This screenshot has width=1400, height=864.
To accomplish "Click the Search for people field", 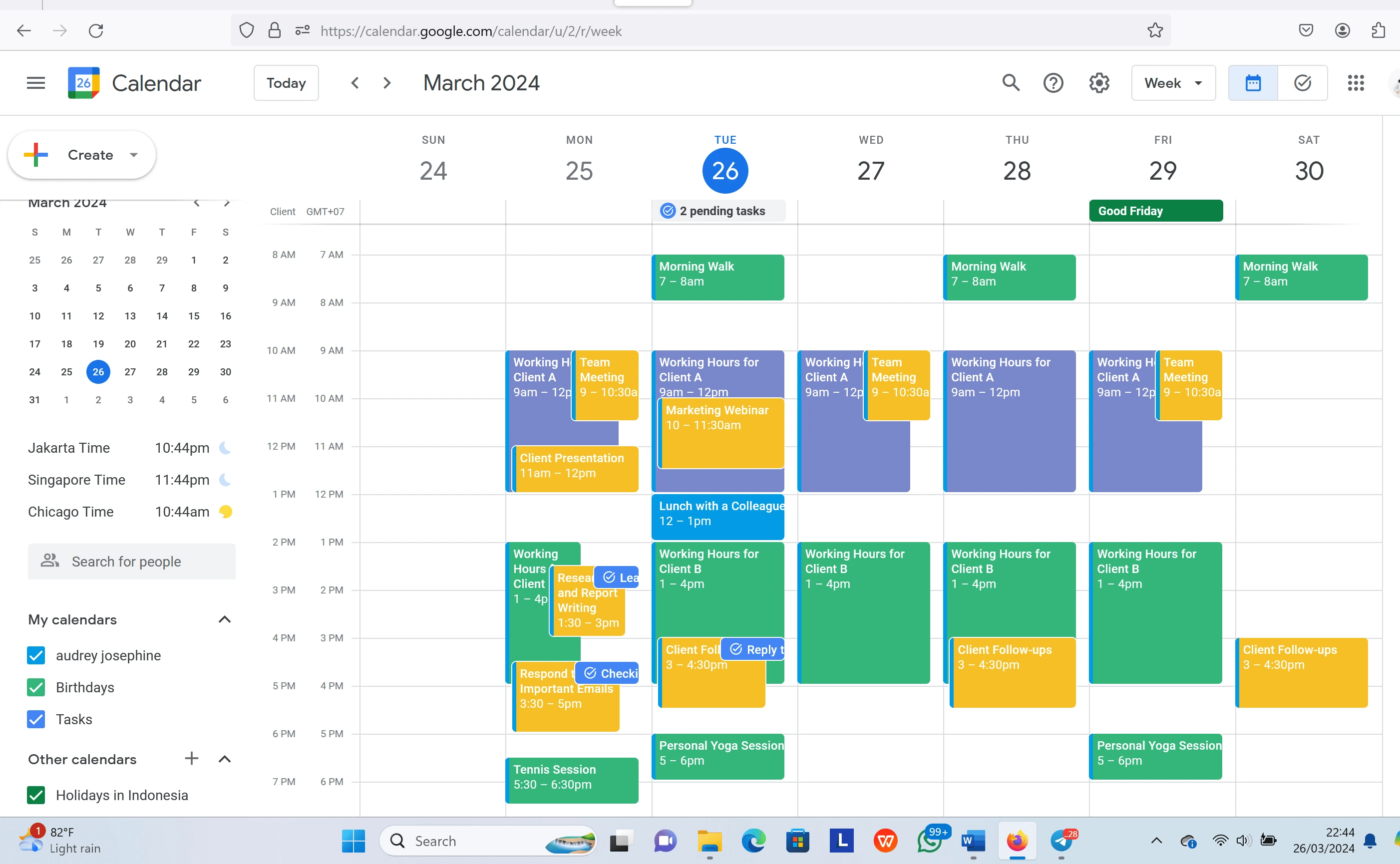I will pyautogui.click(x=131, y=561).
